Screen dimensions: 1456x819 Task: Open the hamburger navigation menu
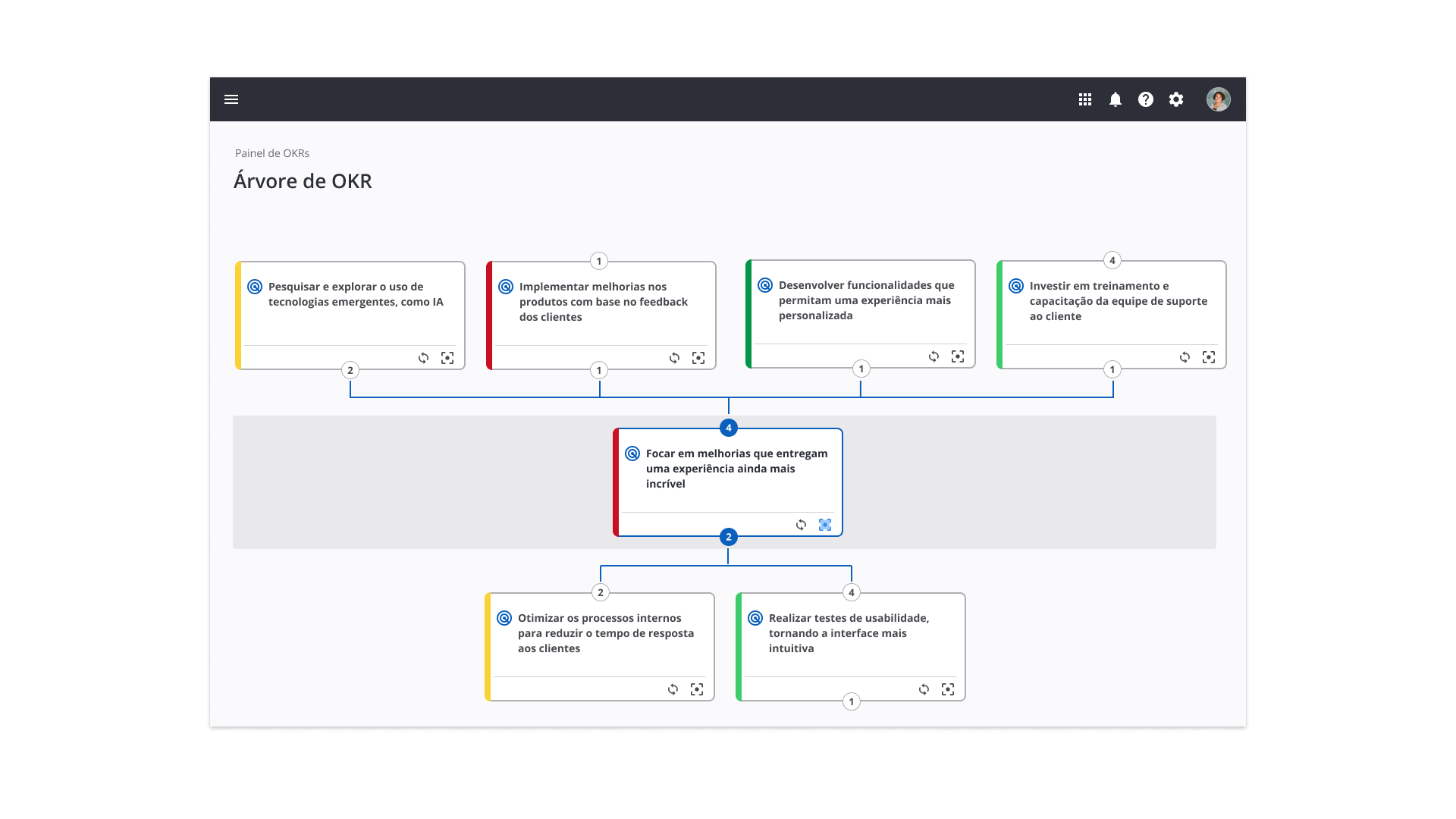tap(231, 99)
